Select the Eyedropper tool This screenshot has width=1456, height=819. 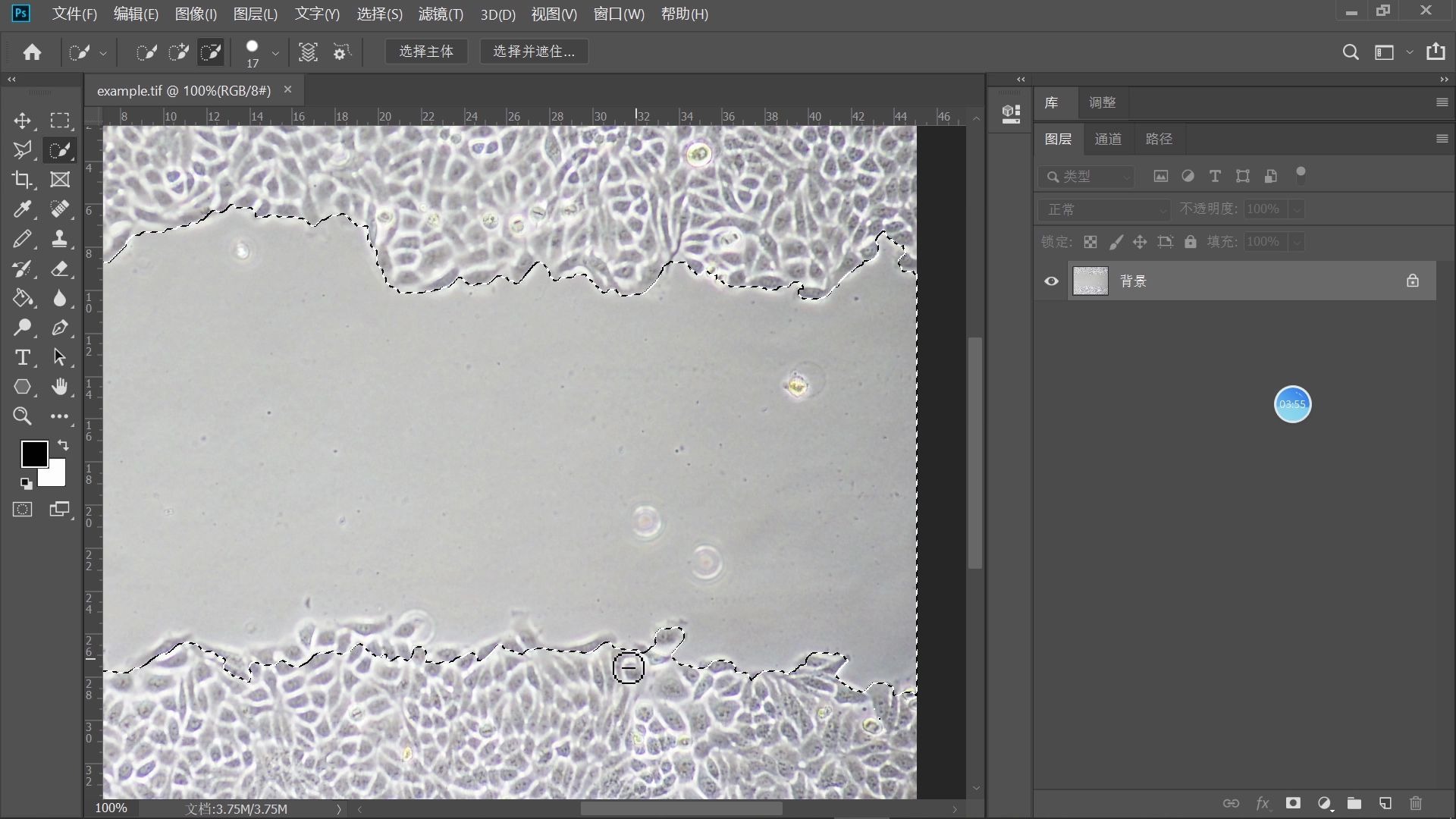click(22, 209)
